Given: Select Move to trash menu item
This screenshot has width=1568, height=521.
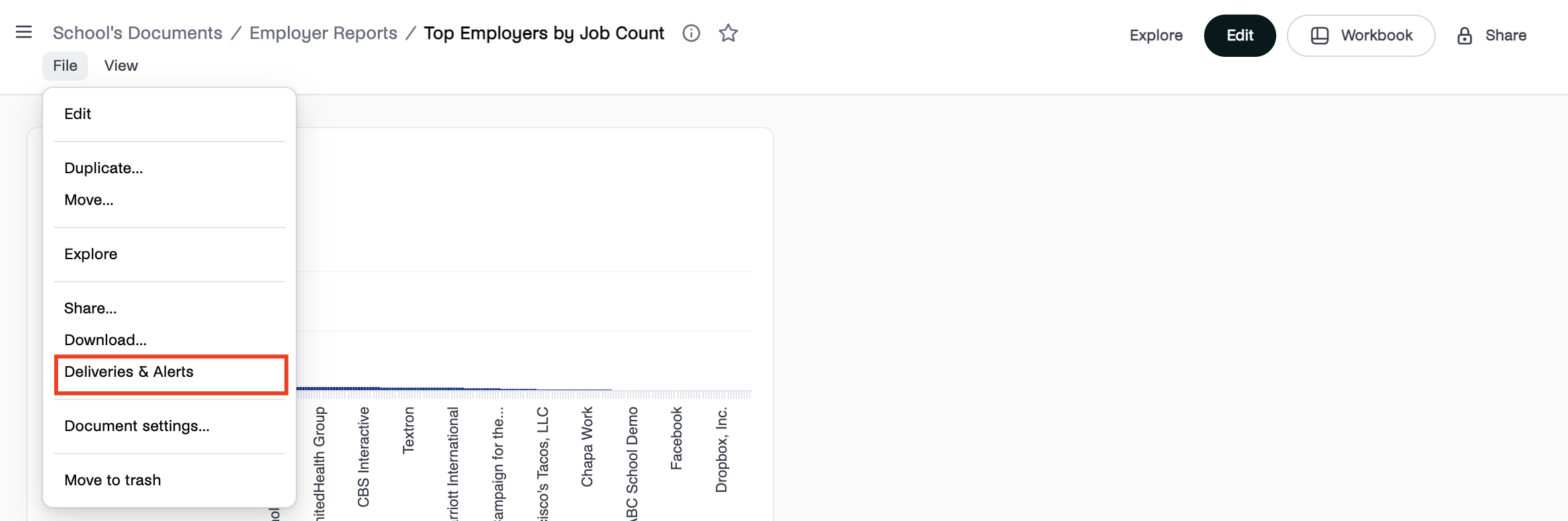Looking at the screenshot, I should (x=169, y=480).
